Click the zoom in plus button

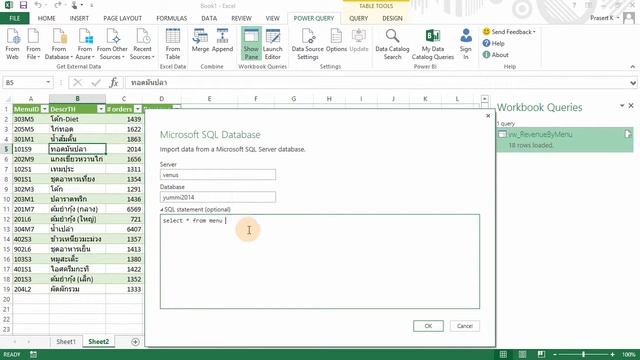[x=612, y=354]
